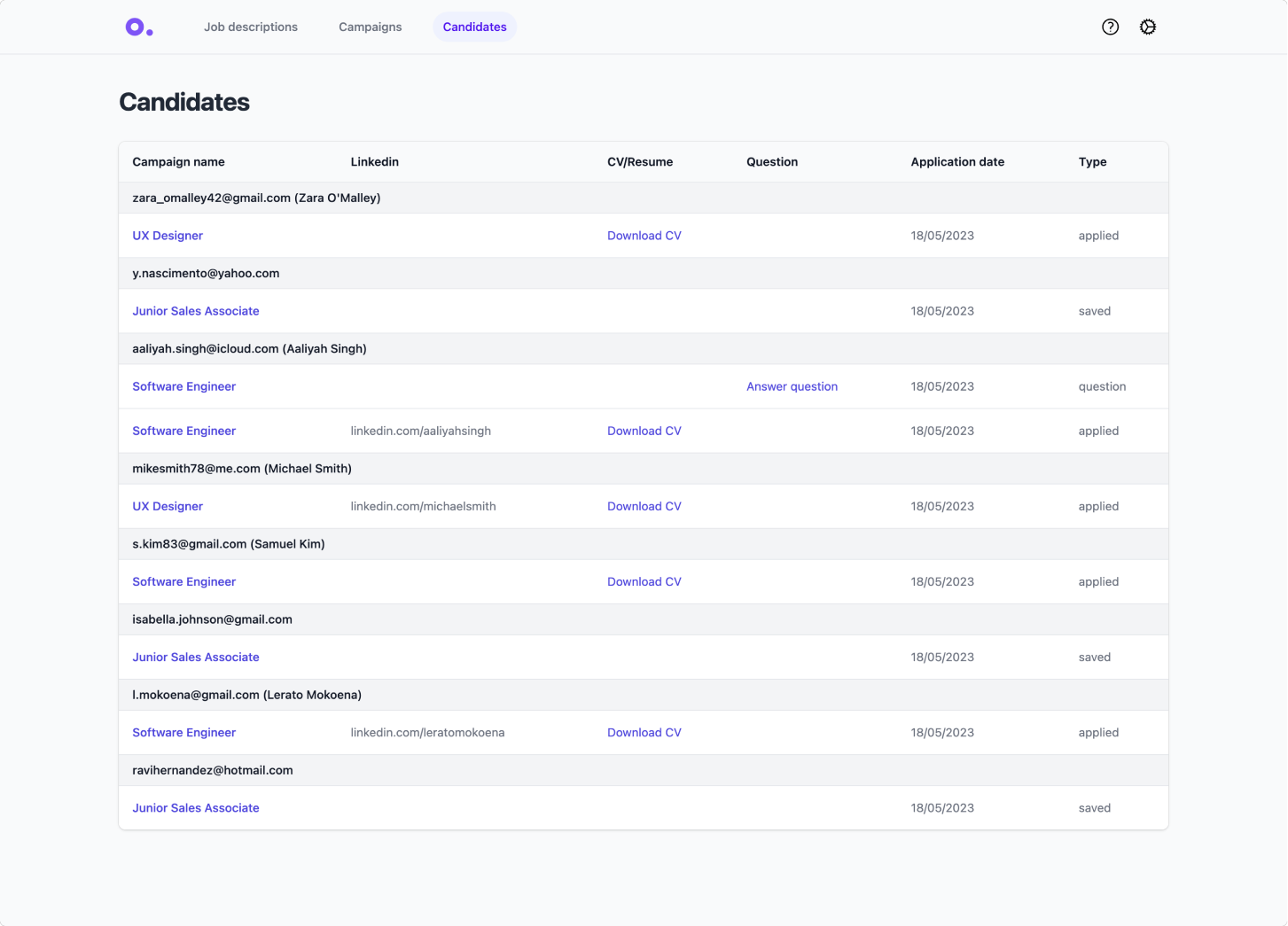Switch to the Job descriptions tab

pos(250,27)
